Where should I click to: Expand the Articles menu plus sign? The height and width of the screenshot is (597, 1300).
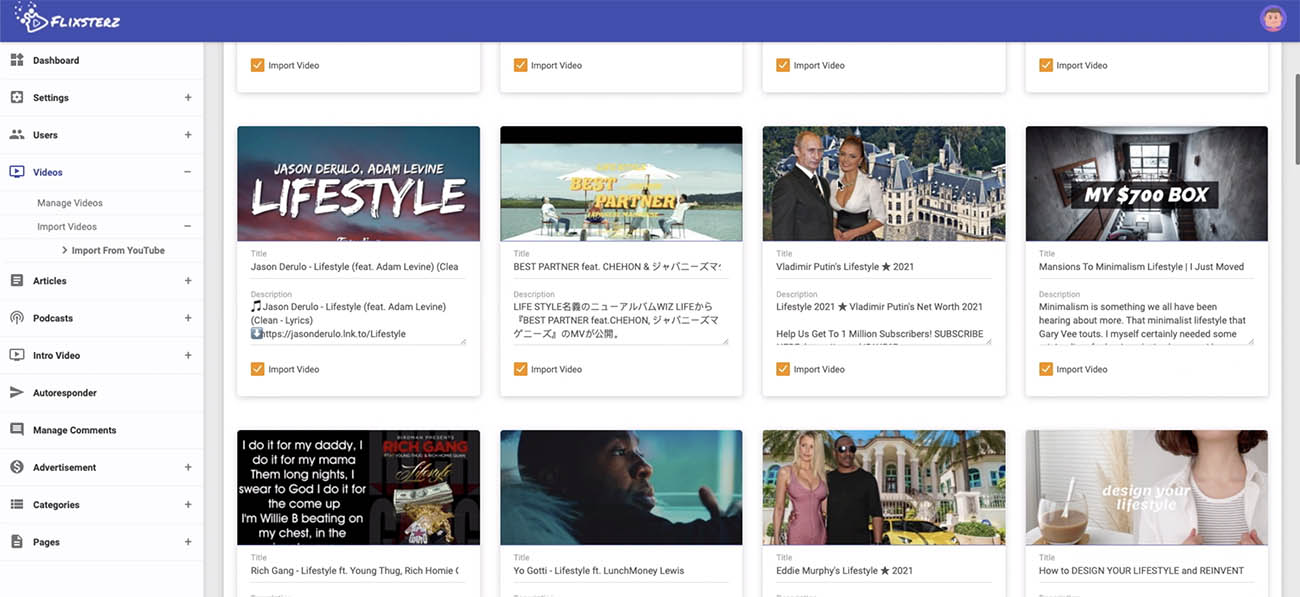[x=188, y=281]
